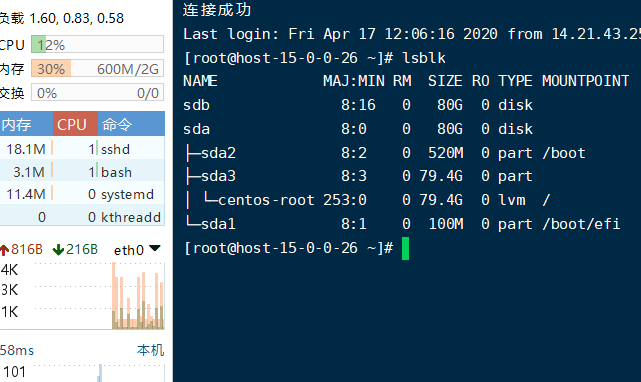Click the lsblk command text in terminal
The width and height of the screenshot is (641, 382).
(424, 58)
